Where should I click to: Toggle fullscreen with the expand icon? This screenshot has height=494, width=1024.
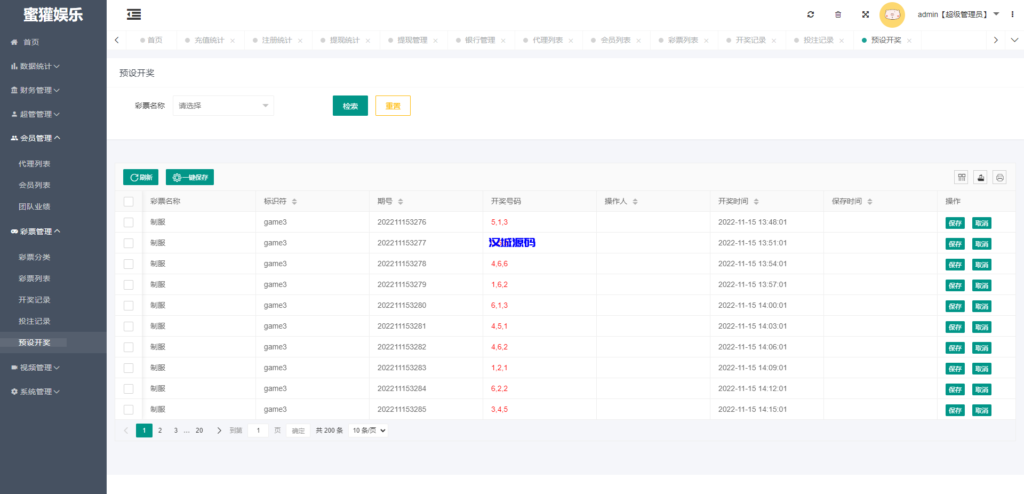[865, 14]
